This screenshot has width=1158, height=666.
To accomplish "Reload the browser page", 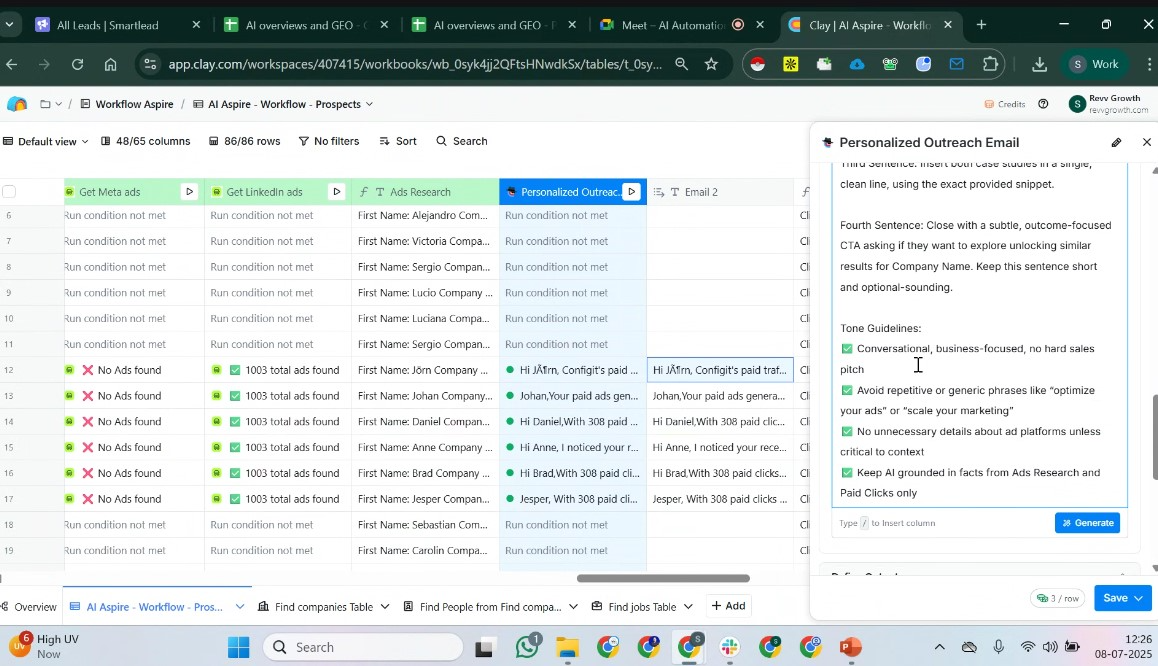I will click(x=78, y=64).
